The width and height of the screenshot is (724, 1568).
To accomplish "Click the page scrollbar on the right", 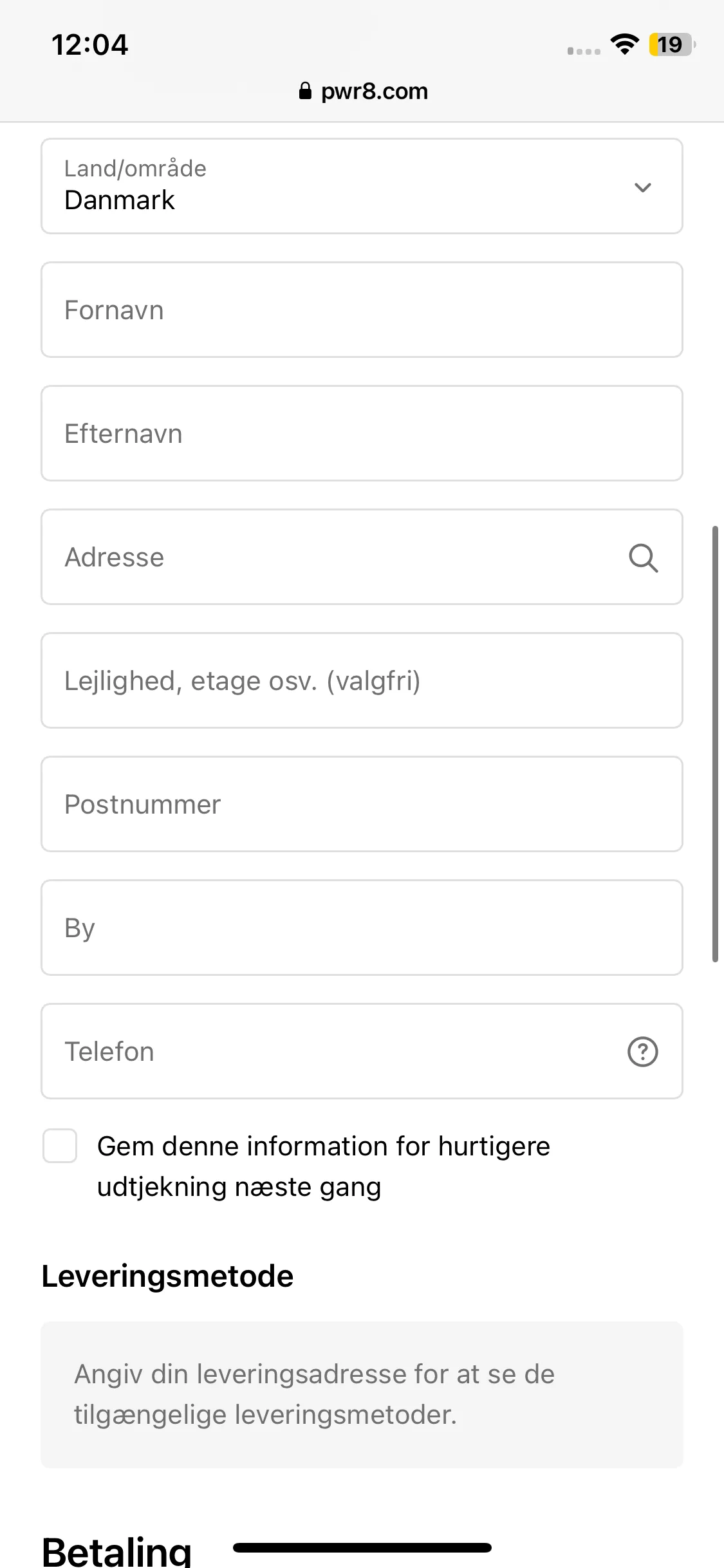I will point(714,743).
